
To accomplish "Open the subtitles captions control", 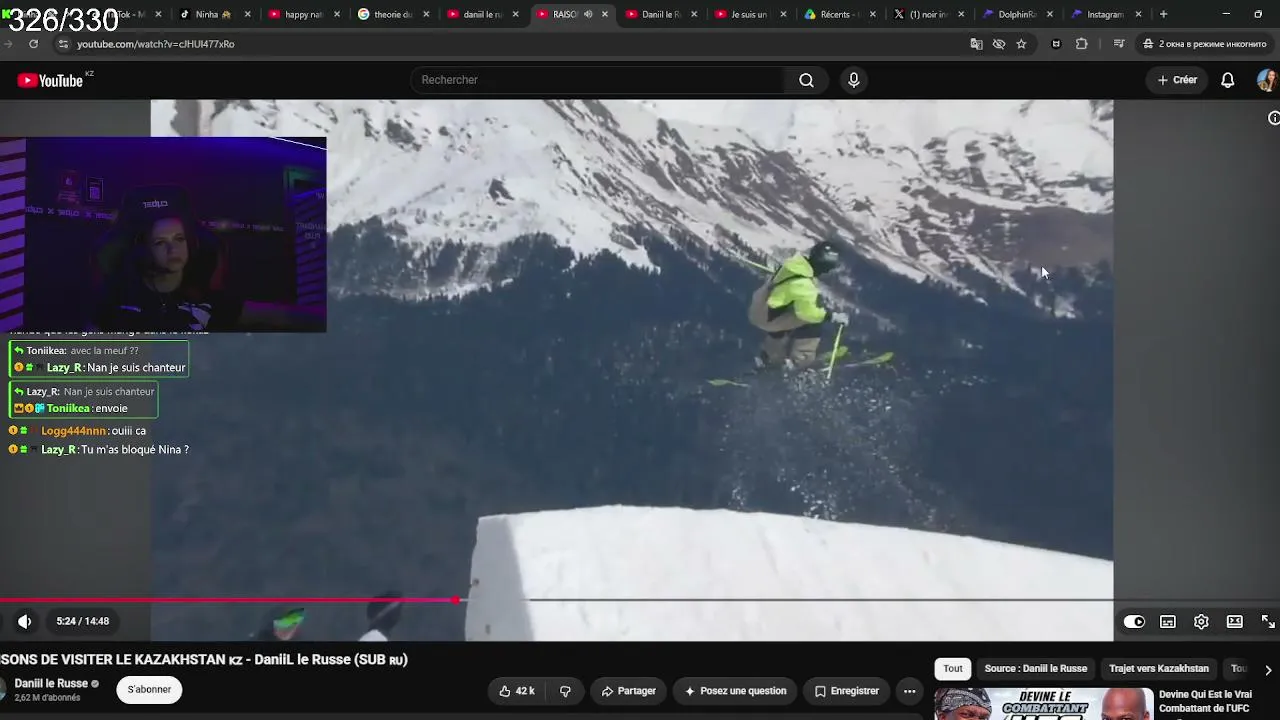I will [1167, 621].
